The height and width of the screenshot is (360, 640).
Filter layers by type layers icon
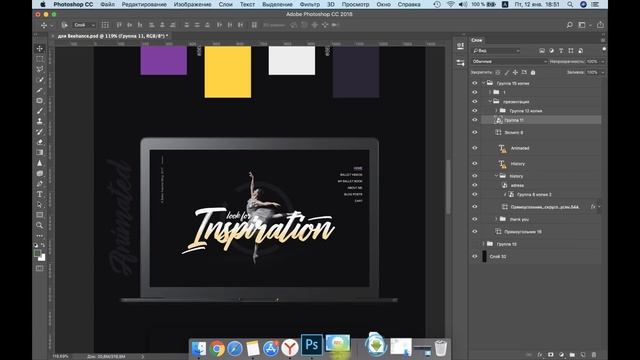[561, 51]
